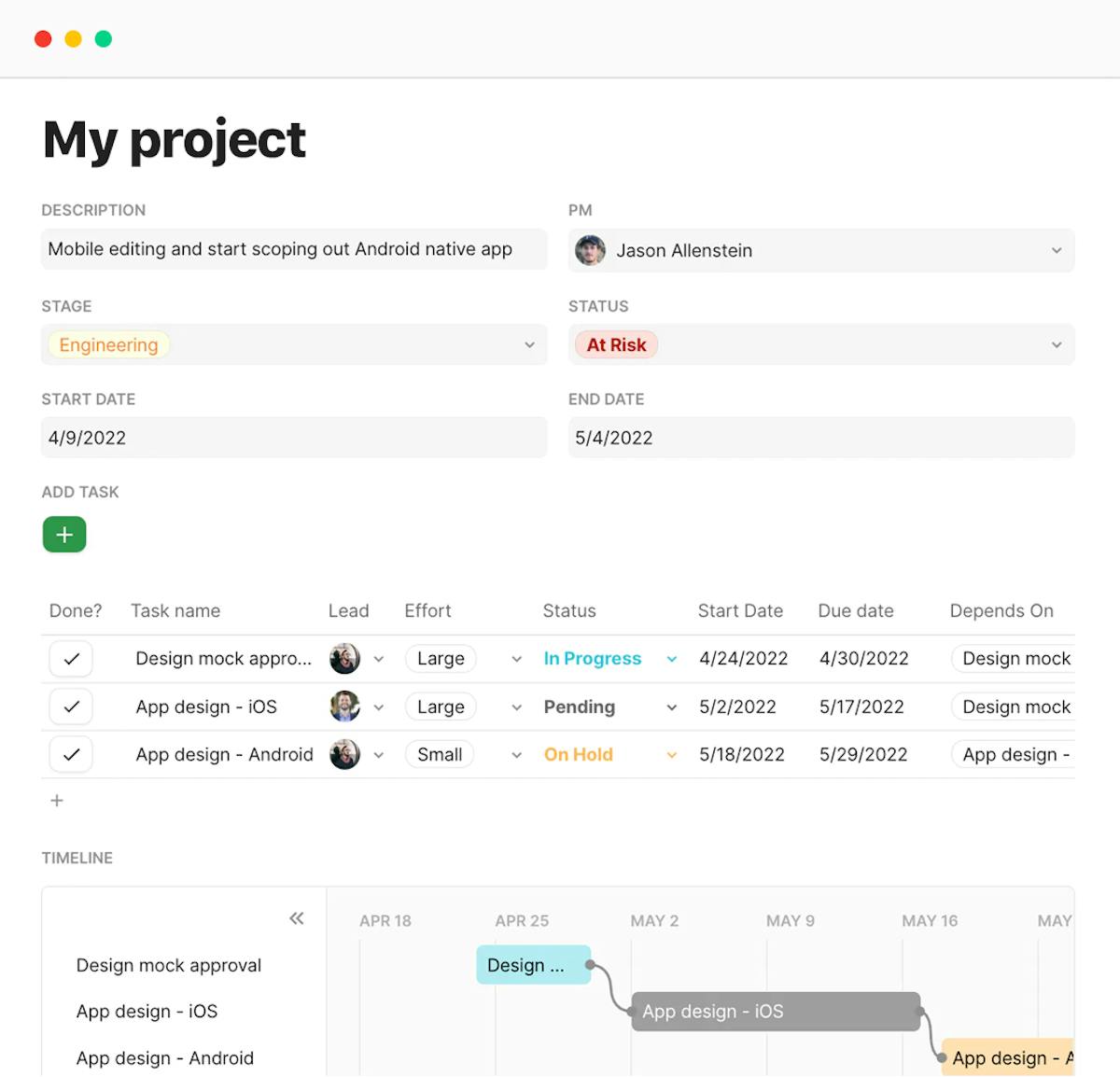Click the red At Risk status badge
The image size is (1120, 1077).
tap(616, 344)
